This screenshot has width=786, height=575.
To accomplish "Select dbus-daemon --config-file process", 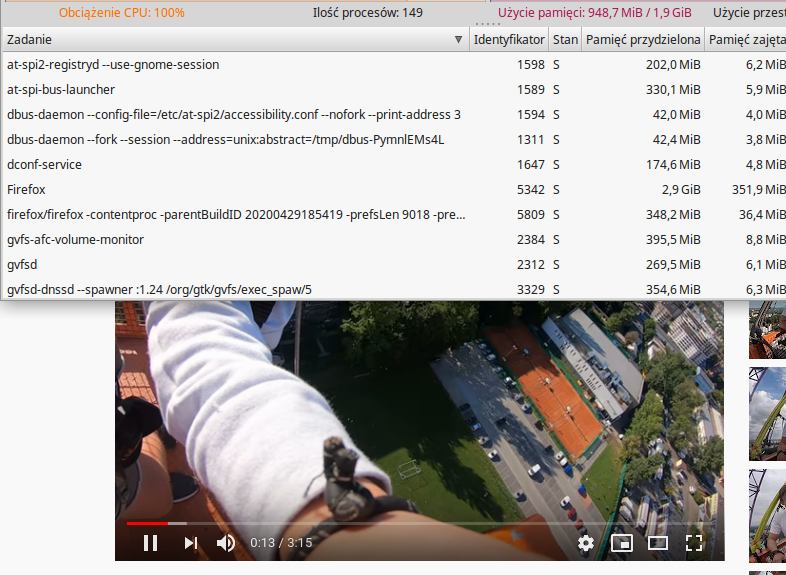I will pyautogui.click(x=395, y=115).
